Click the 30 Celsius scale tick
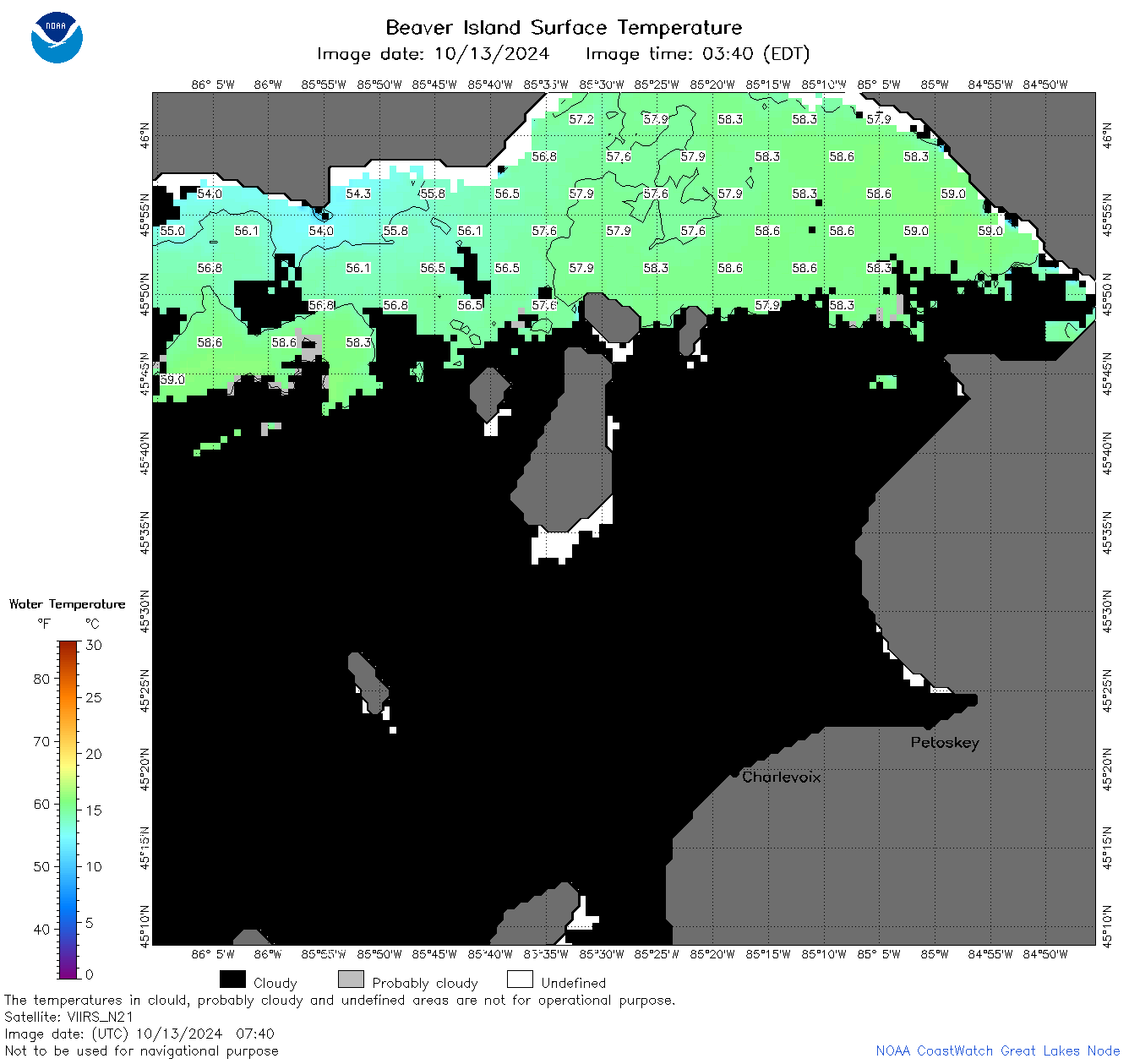1129x1064 pixels. [x=94, y=645]
